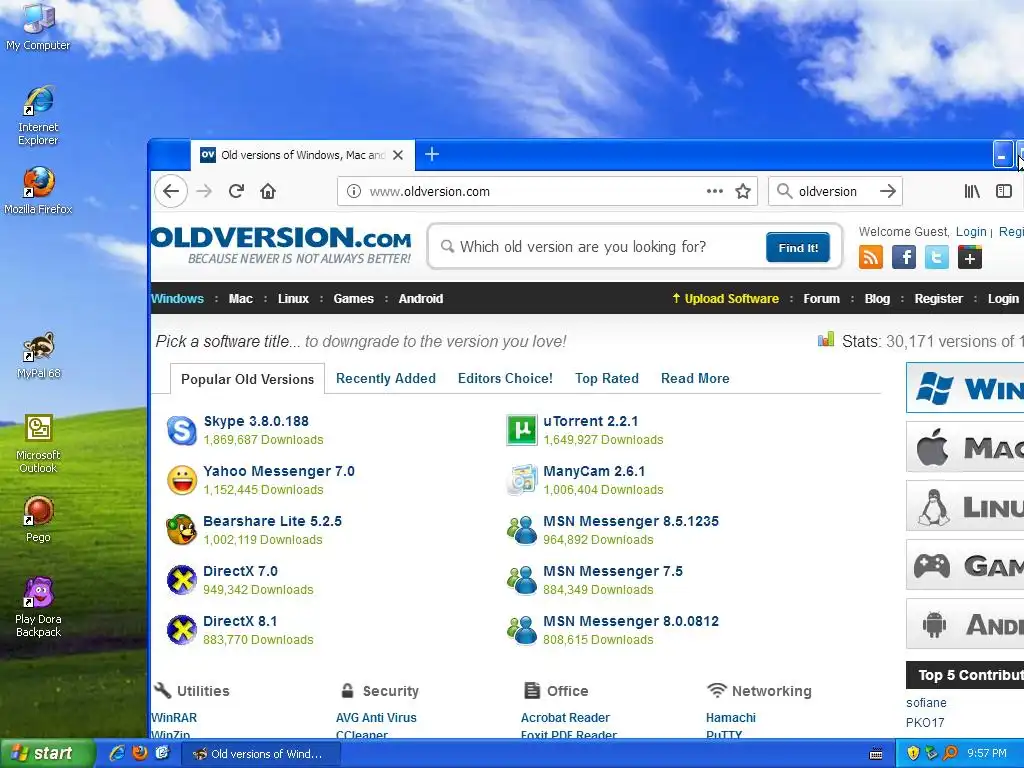The width and height of the screenshot is (1024, 768).
Task: Select Mac in navigation bar
Action: pos(240,298)
